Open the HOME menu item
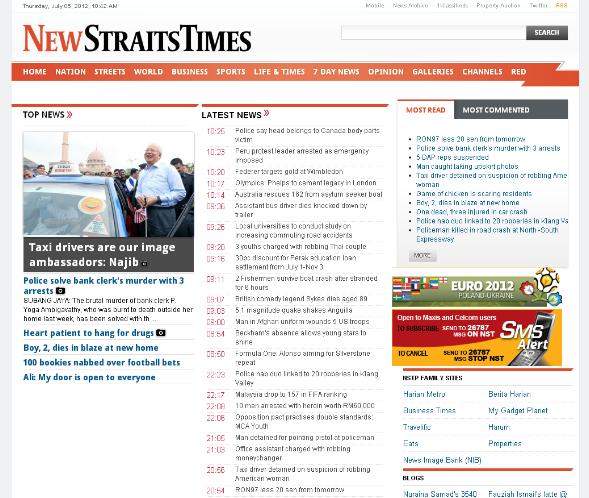The height and width of the screenshot is (498, 589). tap(35, 72)
